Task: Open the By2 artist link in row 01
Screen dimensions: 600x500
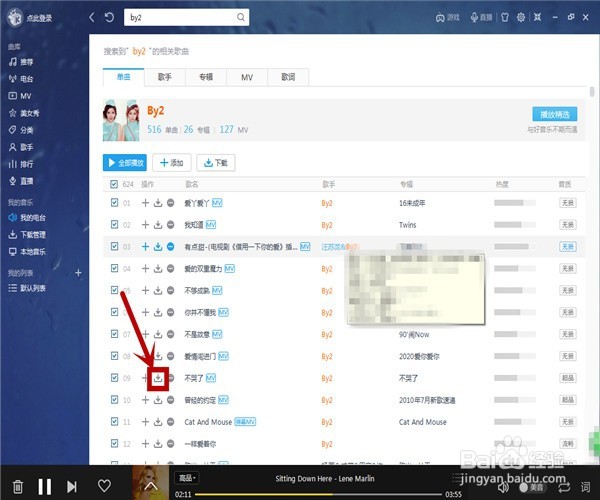Action: [x=327, y=203]
